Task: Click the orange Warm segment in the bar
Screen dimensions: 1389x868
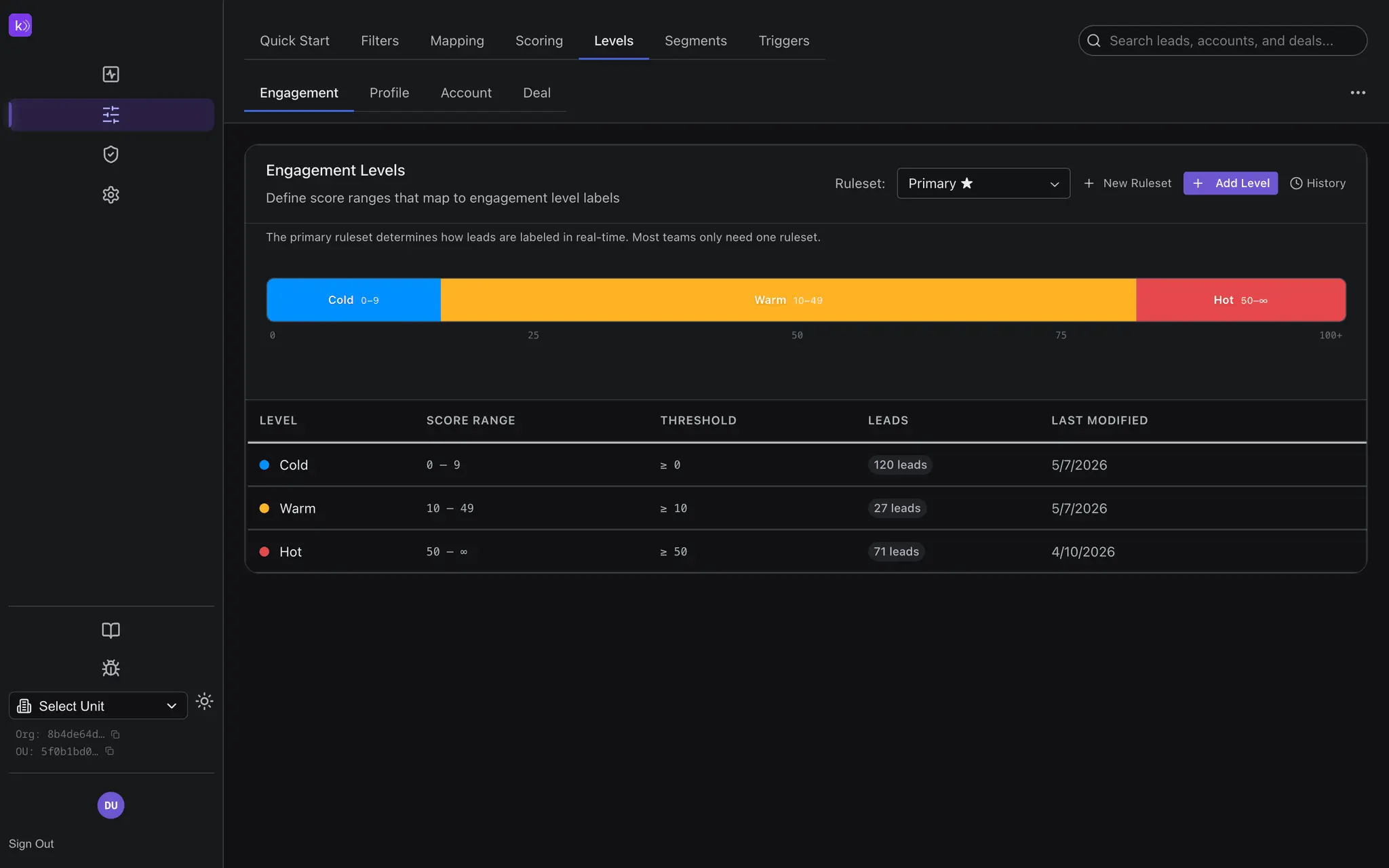Action: point(788,300)
